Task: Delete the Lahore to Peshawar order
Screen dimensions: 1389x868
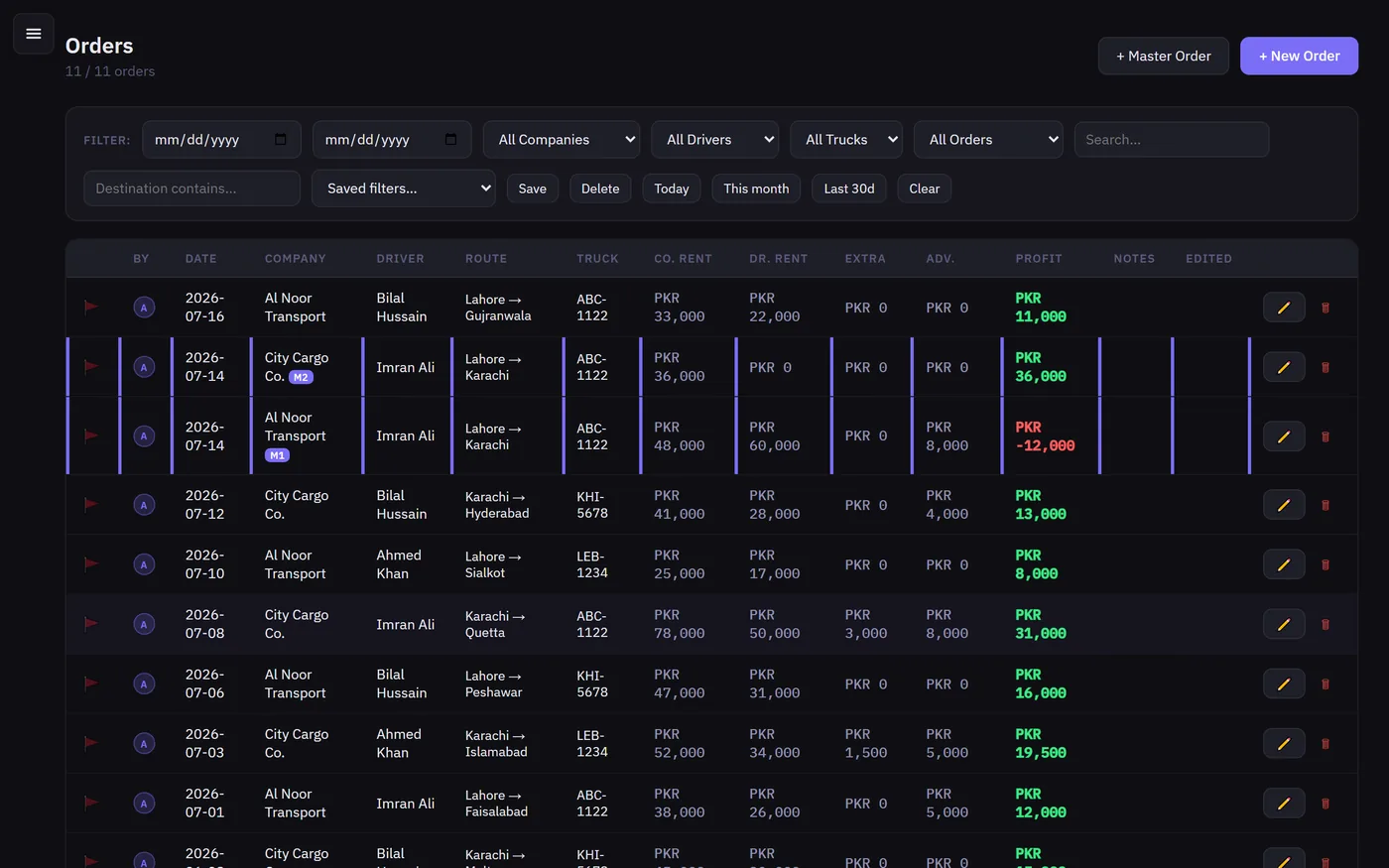Action: (1326, 683)
